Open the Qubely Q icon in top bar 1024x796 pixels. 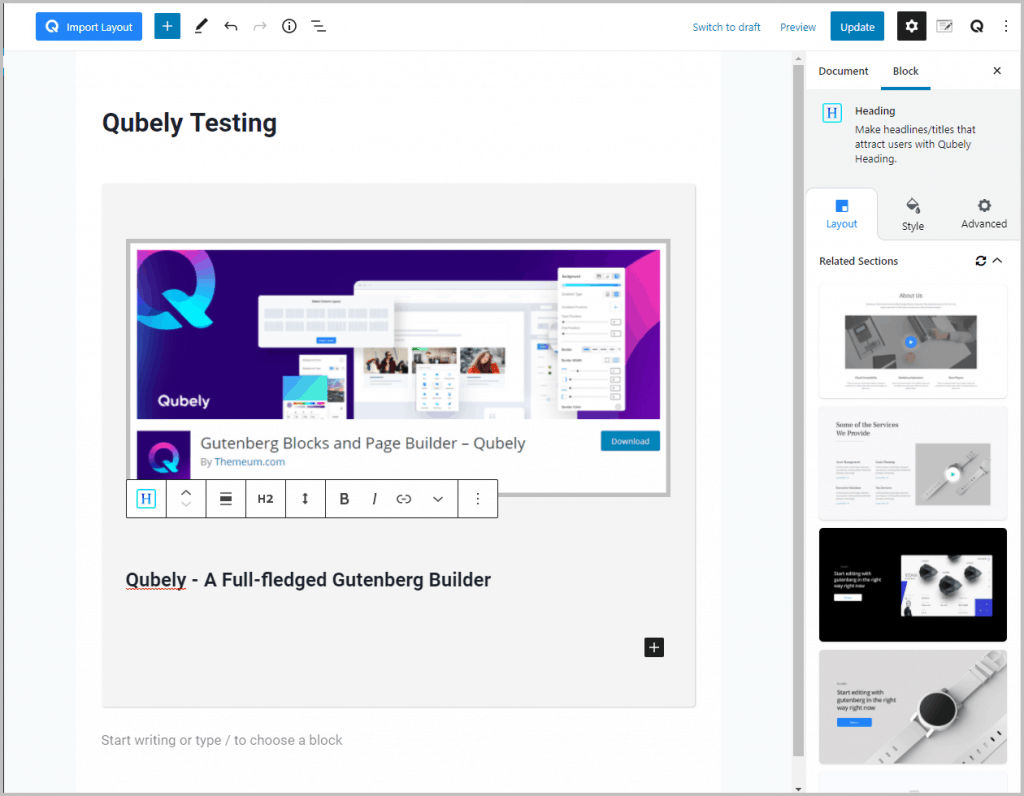[977, 26]
